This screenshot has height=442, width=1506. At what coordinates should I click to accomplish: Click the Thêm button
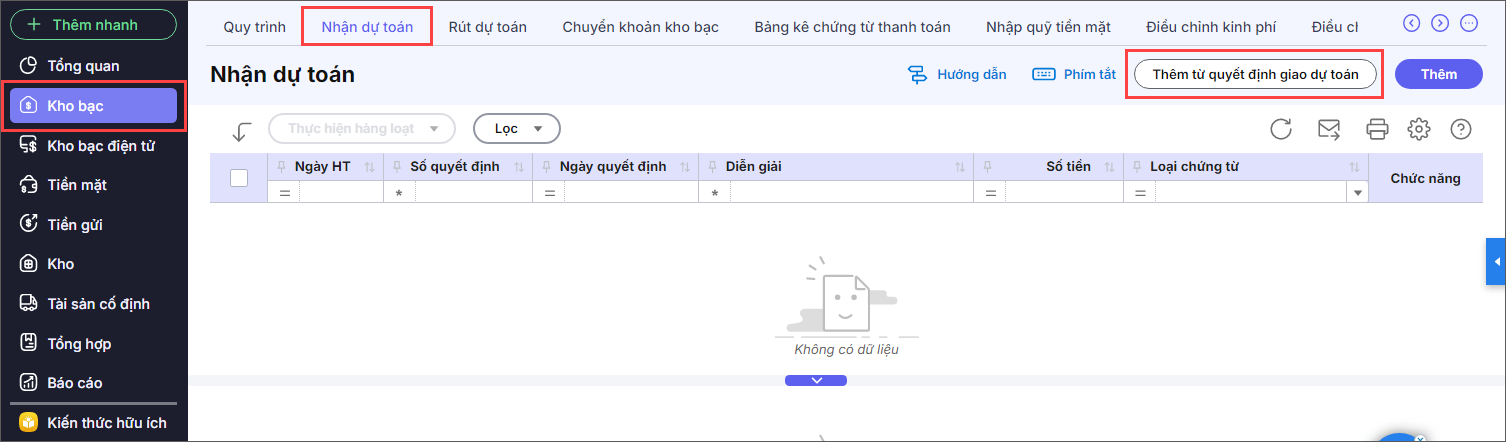pyautogui.click(x=1438, y=74)
